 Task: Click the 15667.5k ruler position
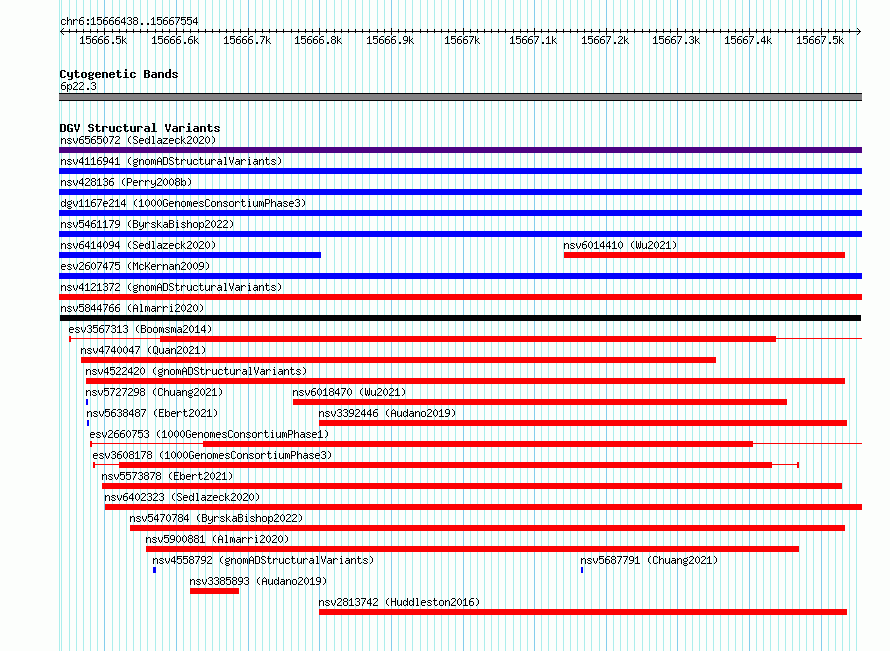[820, 40]
